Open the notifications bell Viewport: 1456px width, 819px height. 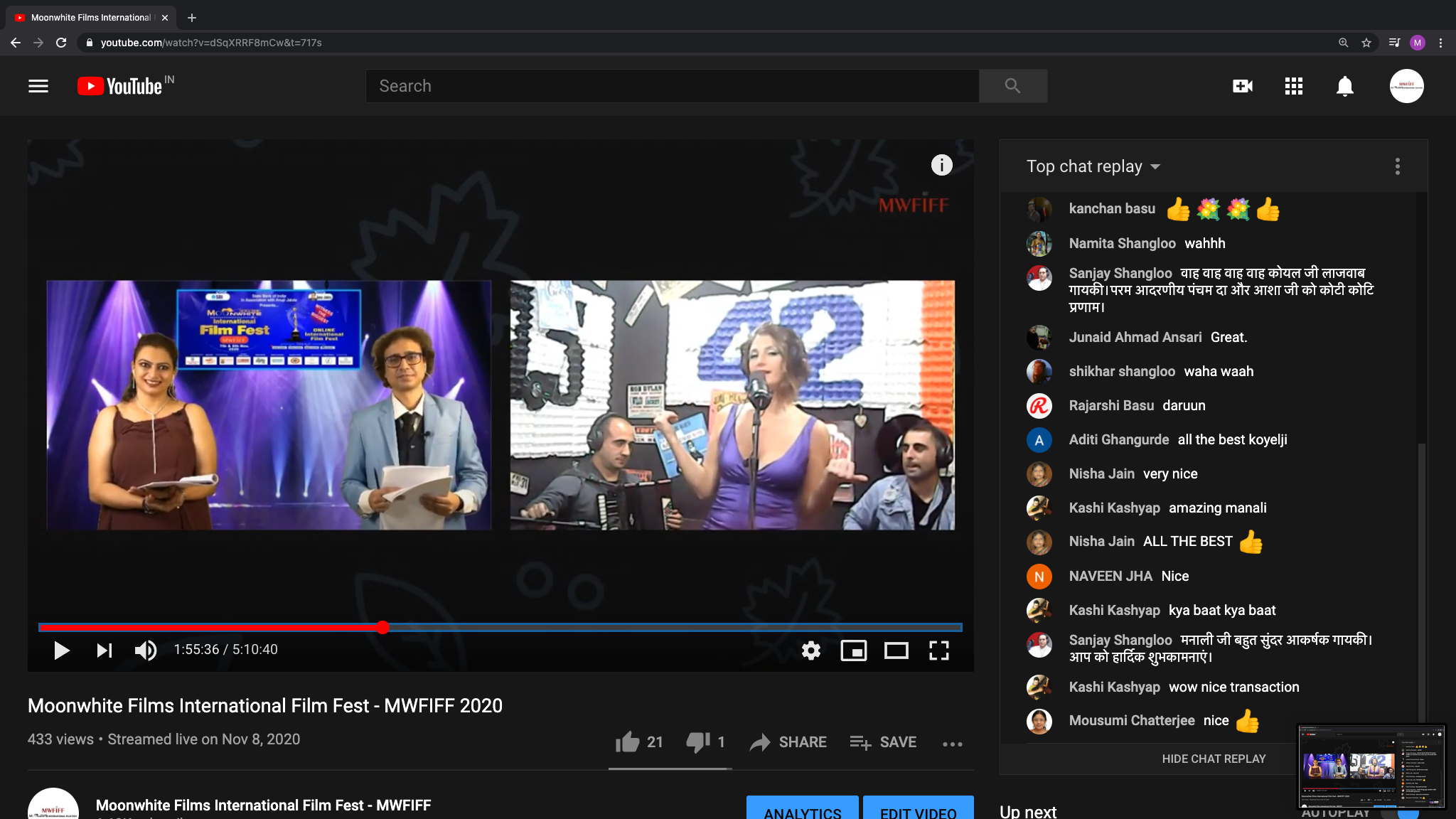point(1344,87)
